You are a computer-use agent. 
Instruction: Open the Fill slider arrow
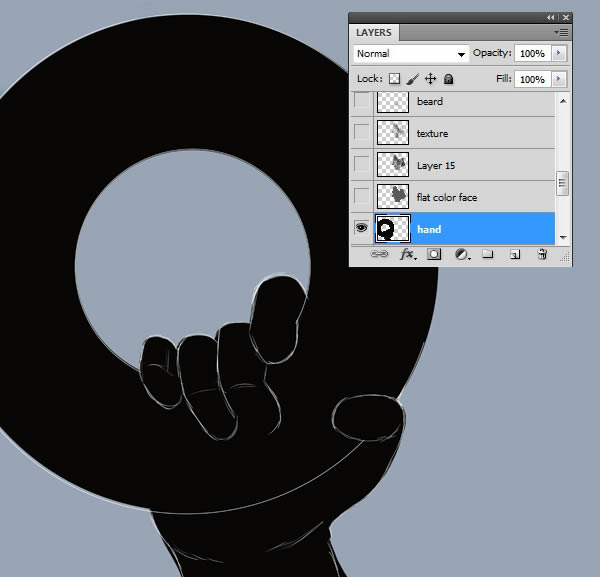click(558, 79)
